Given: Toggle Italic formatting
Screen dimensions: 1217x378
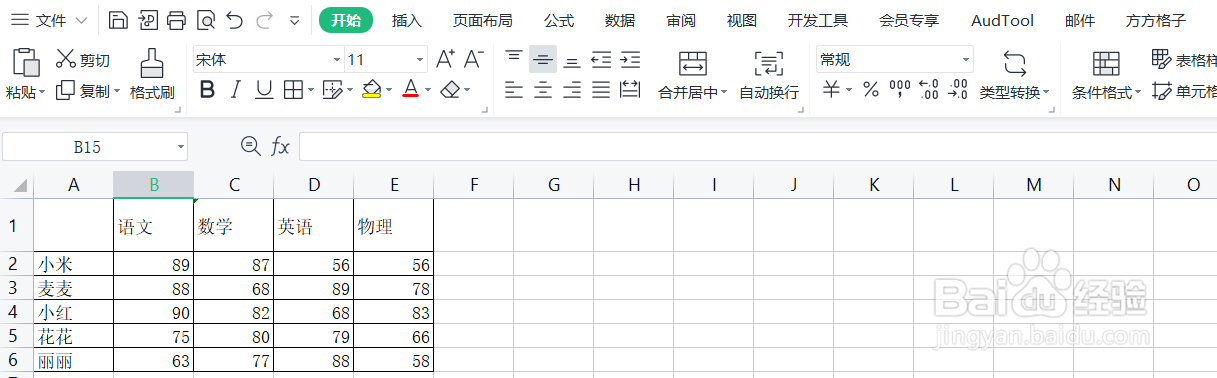Looking at the screenshot, I should click(x=236, y=91).
